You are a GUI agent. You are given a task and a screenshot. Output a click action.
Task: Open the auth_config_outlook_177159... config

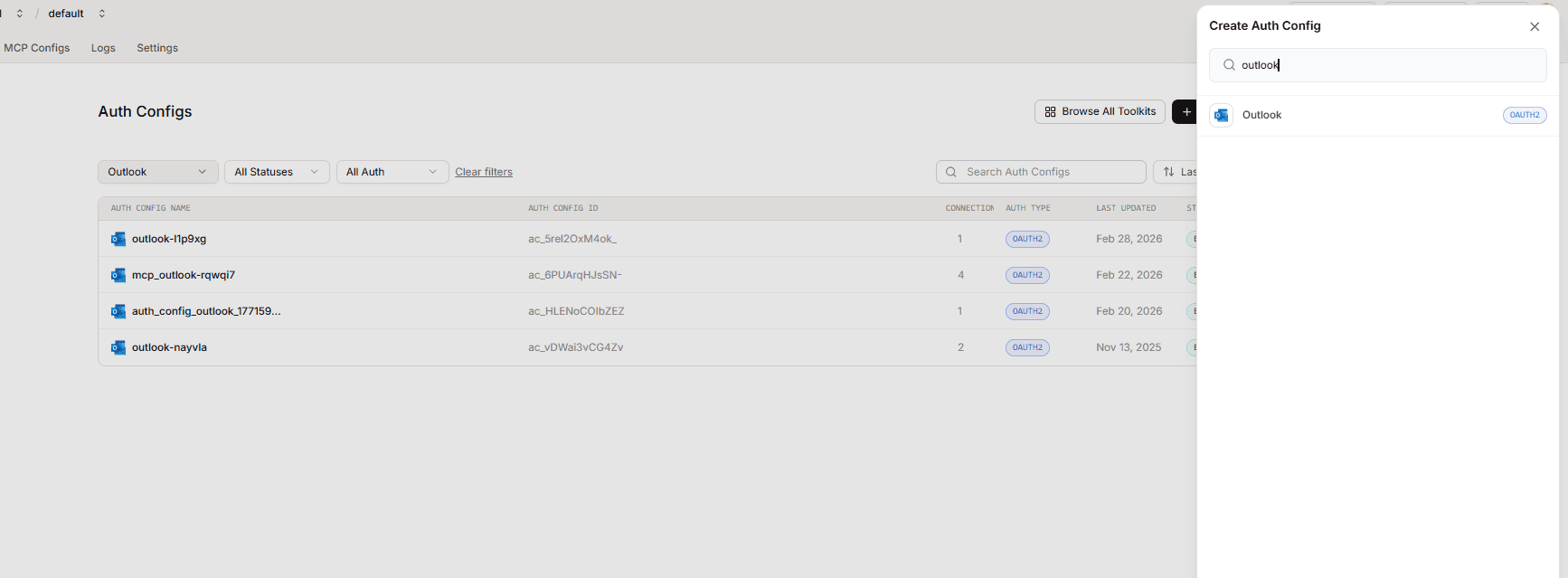pos(206,311)
